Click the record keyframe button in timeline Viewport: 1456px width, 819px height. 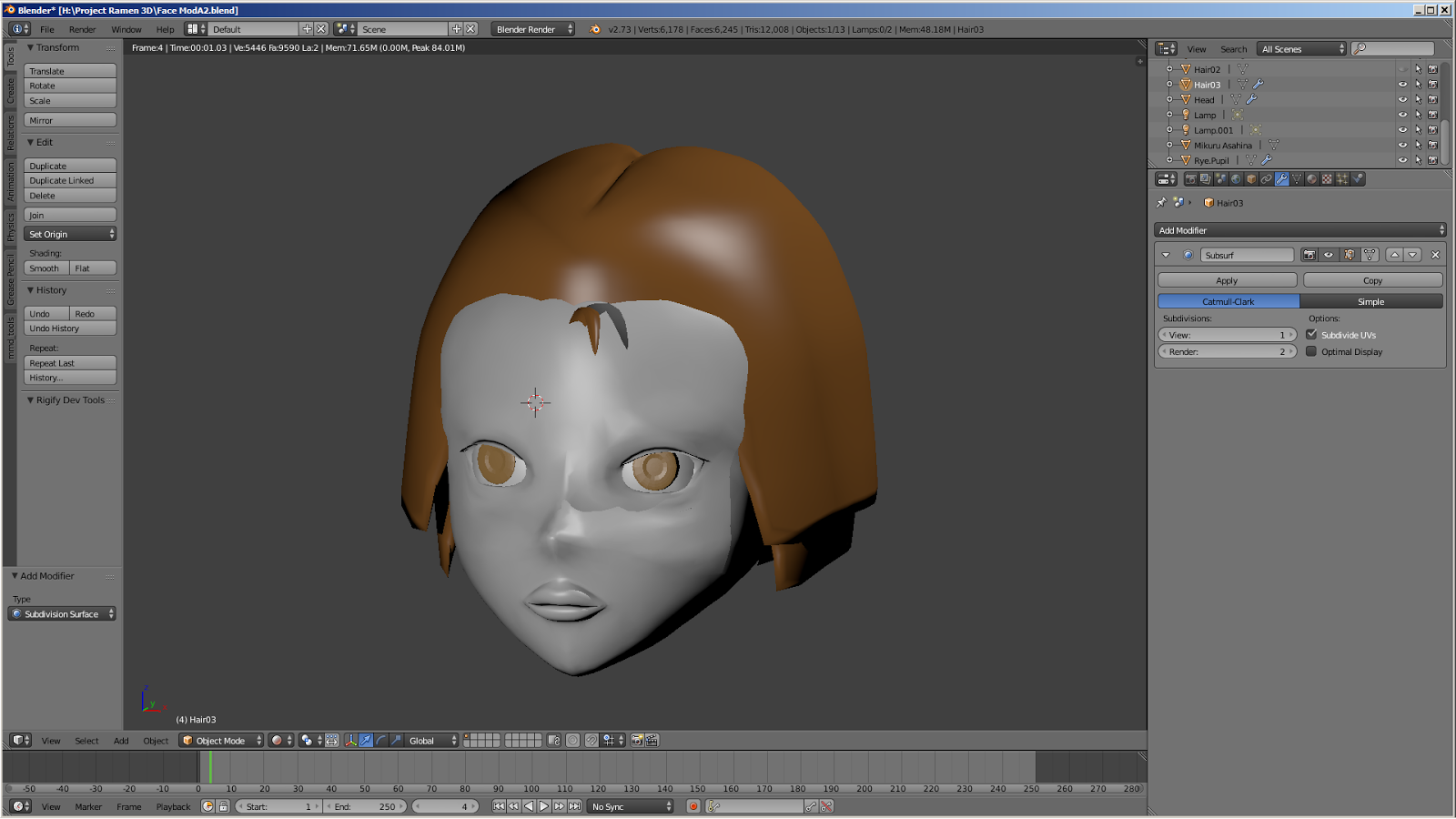693,806
